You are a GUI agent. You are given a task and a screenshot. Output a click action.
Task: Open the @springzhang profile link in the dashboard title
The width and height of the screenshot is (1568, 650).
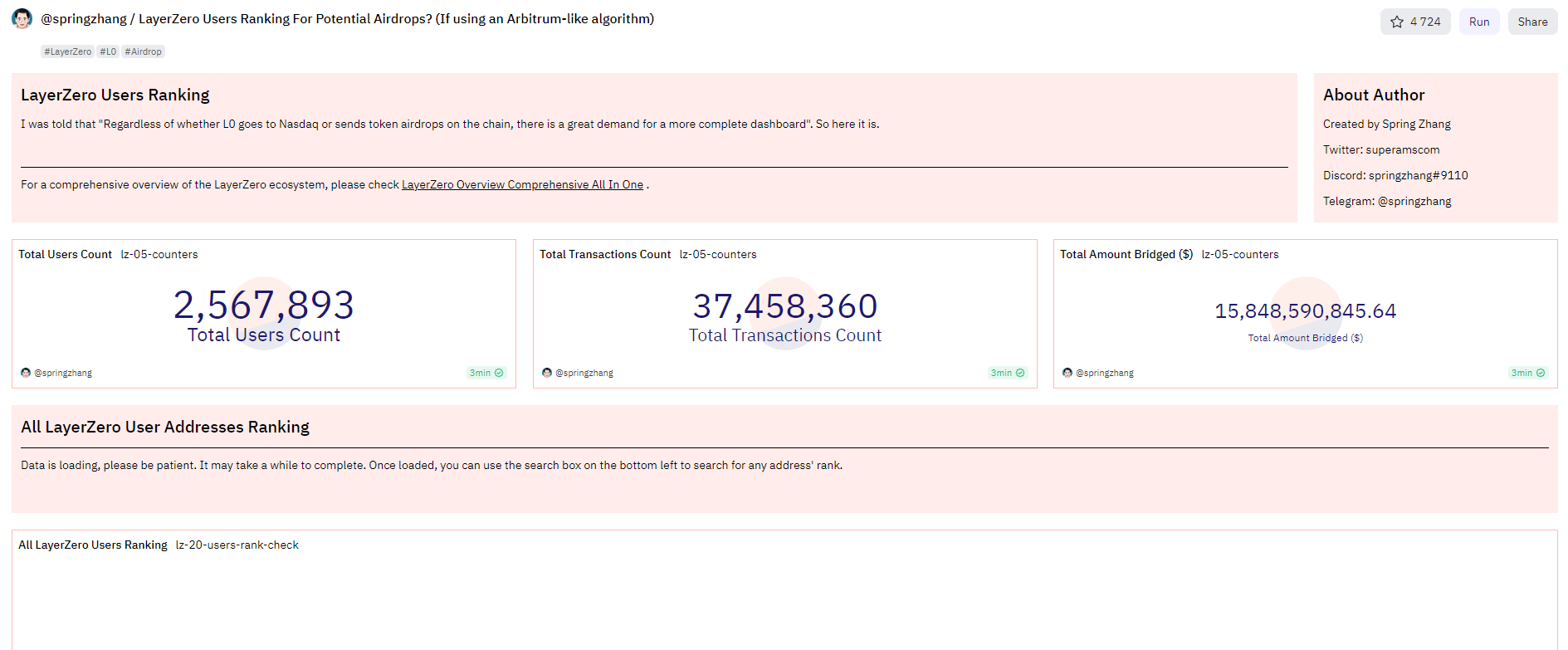(84, 19)
